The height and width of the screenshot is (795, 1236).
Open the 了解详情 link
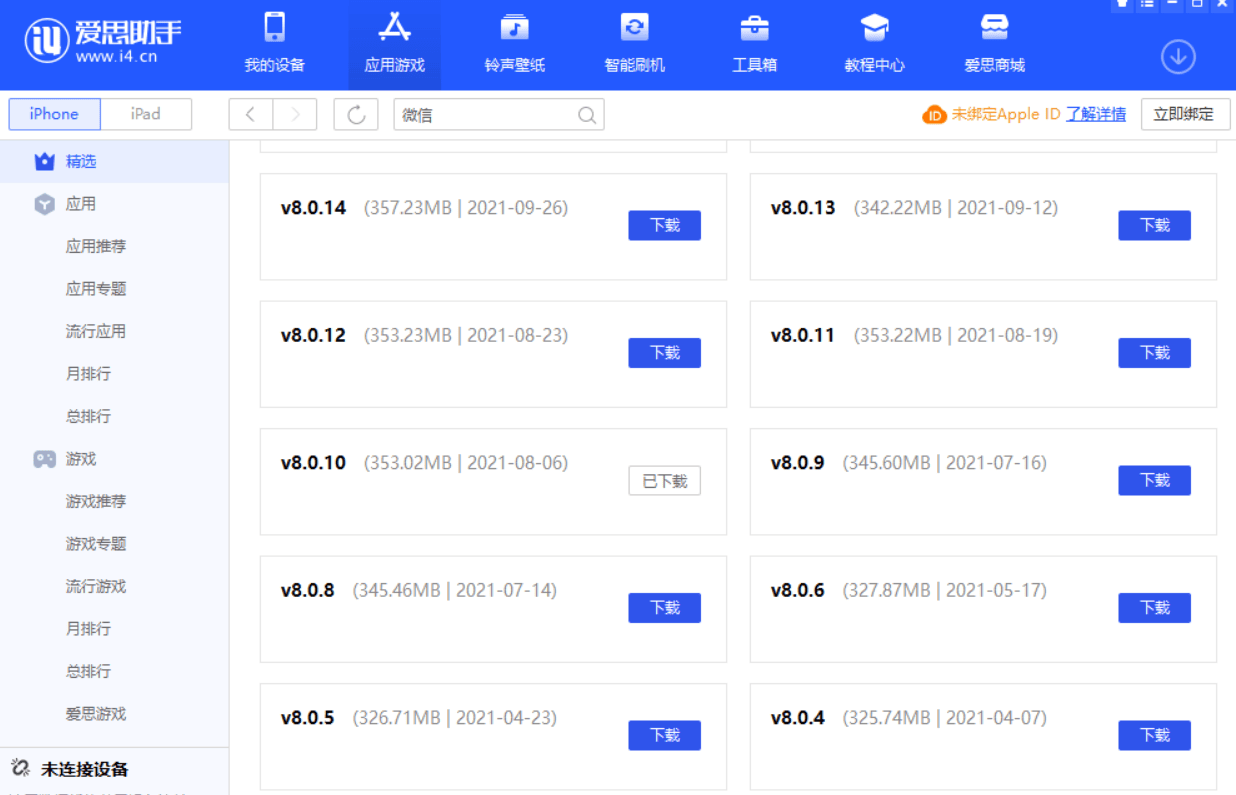point(1096,114)
